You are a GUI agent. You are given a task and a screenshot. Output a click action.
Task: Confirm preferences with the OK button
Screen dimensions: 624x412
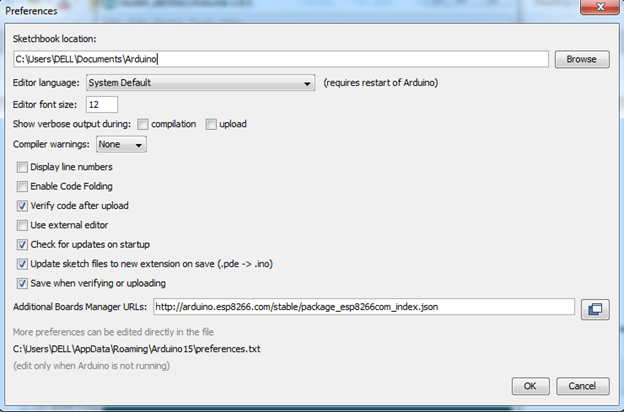[x=530, y=386]
